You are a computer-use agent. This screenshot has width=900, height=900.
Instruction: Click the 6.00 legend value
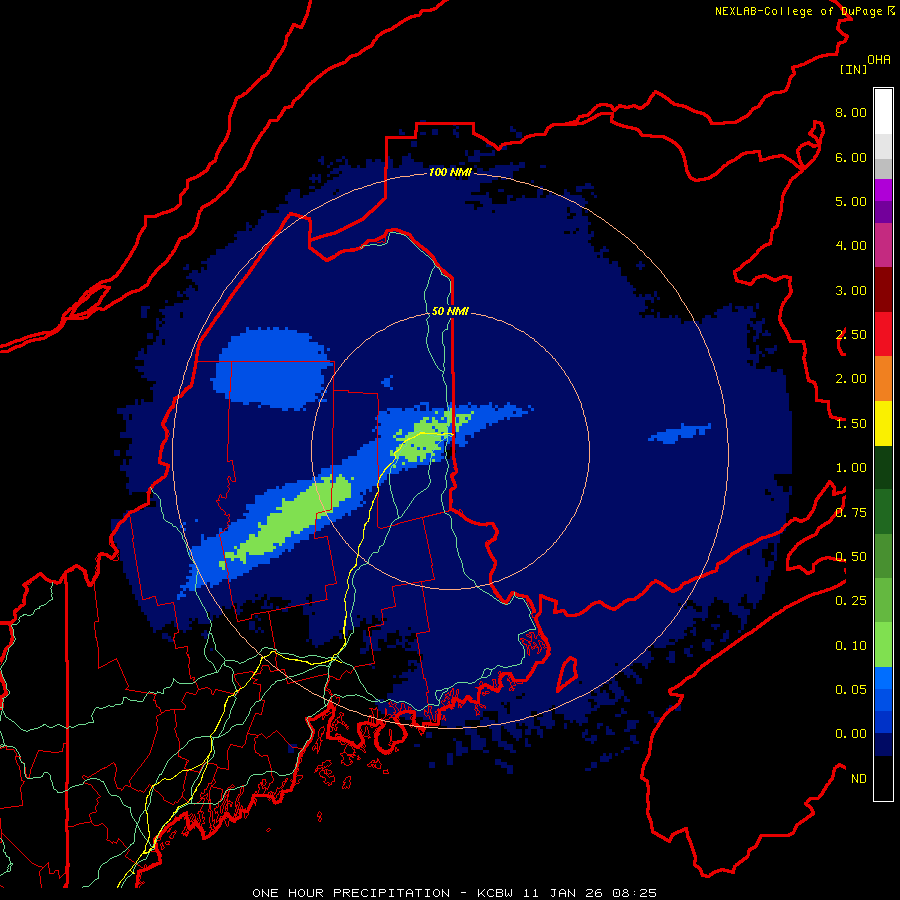point(851,157)
